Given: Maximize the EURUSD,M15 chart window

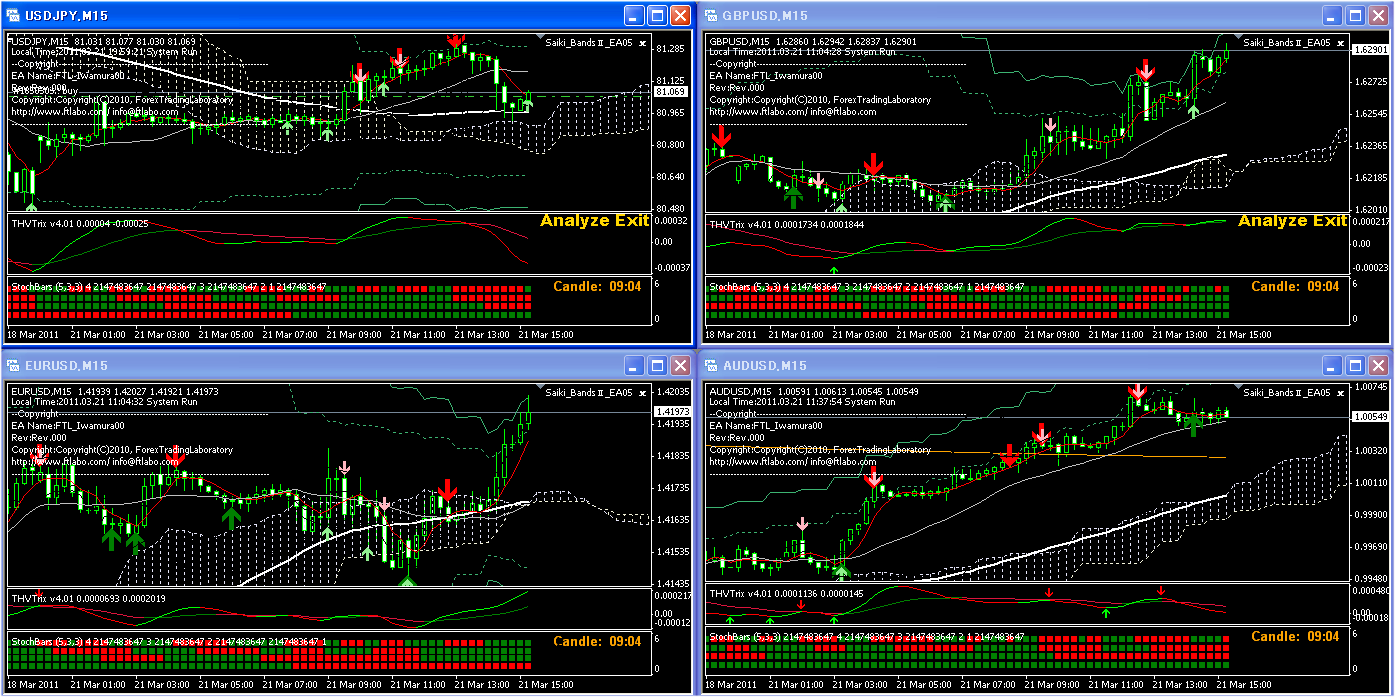Looking at the screenshot, I should click(657, 366).
